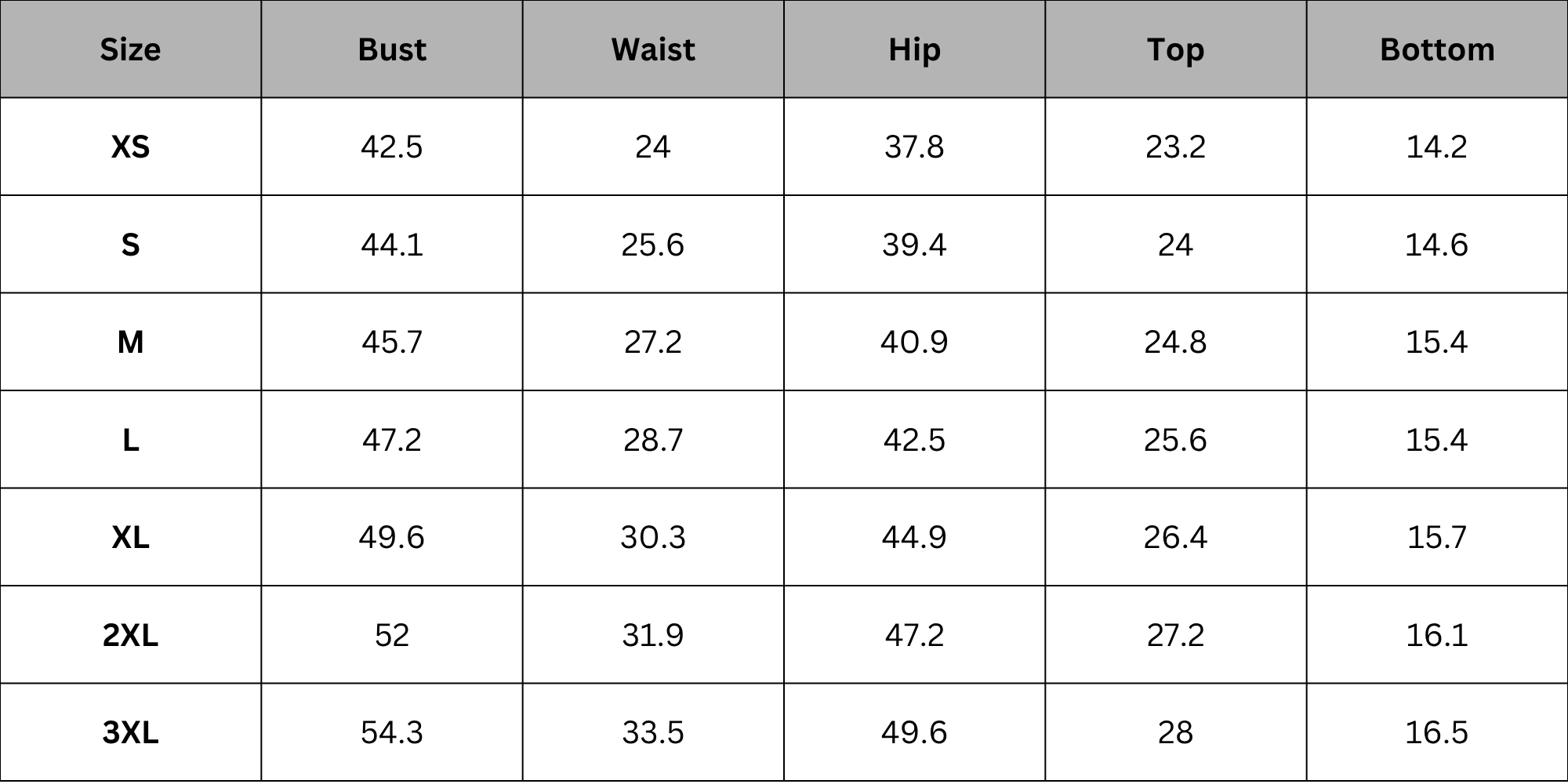Select the 3XL size row label
Image resolution: width=1568 pixels, height=784 pixels.
130,732
